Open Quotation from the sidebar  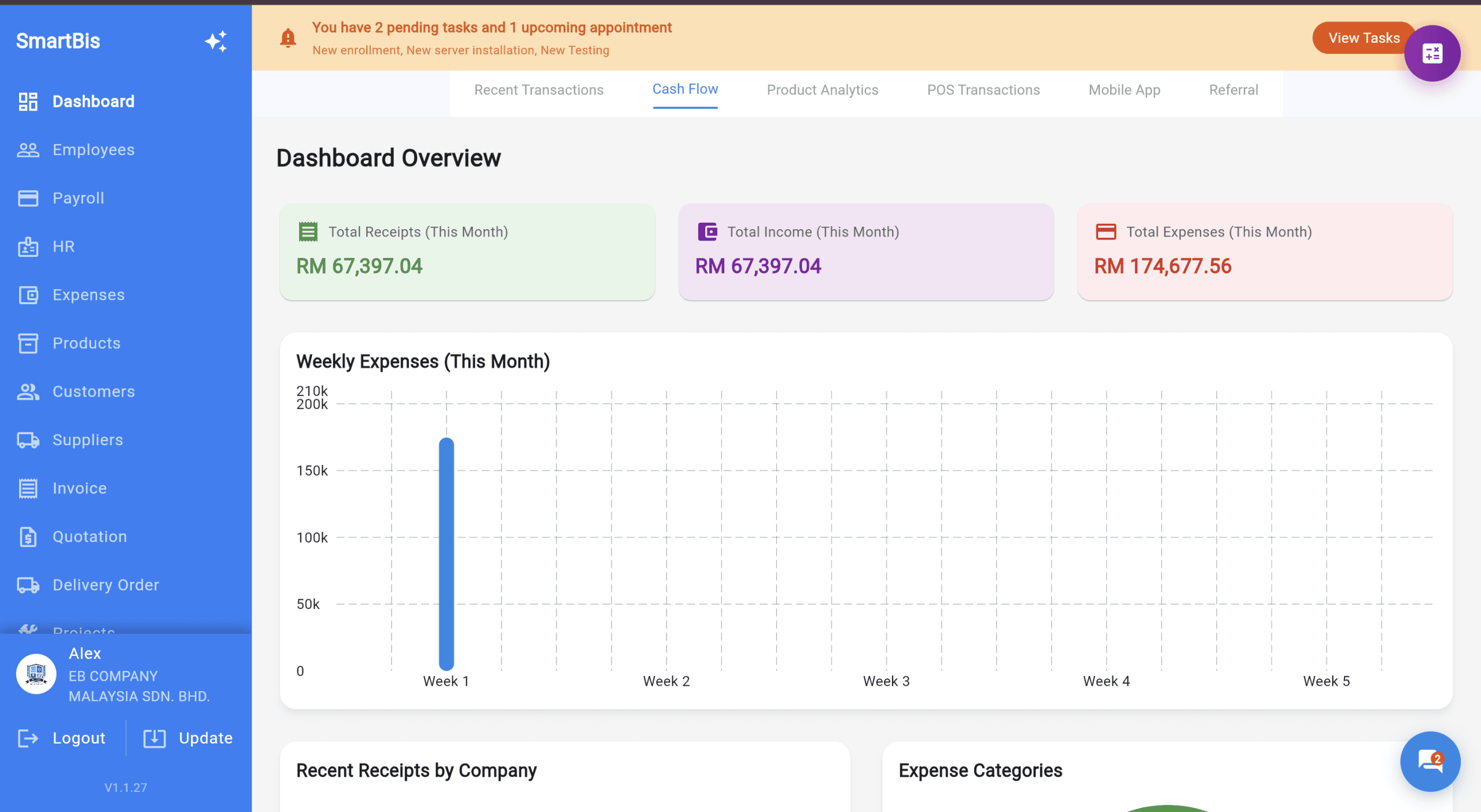point(90,537)
